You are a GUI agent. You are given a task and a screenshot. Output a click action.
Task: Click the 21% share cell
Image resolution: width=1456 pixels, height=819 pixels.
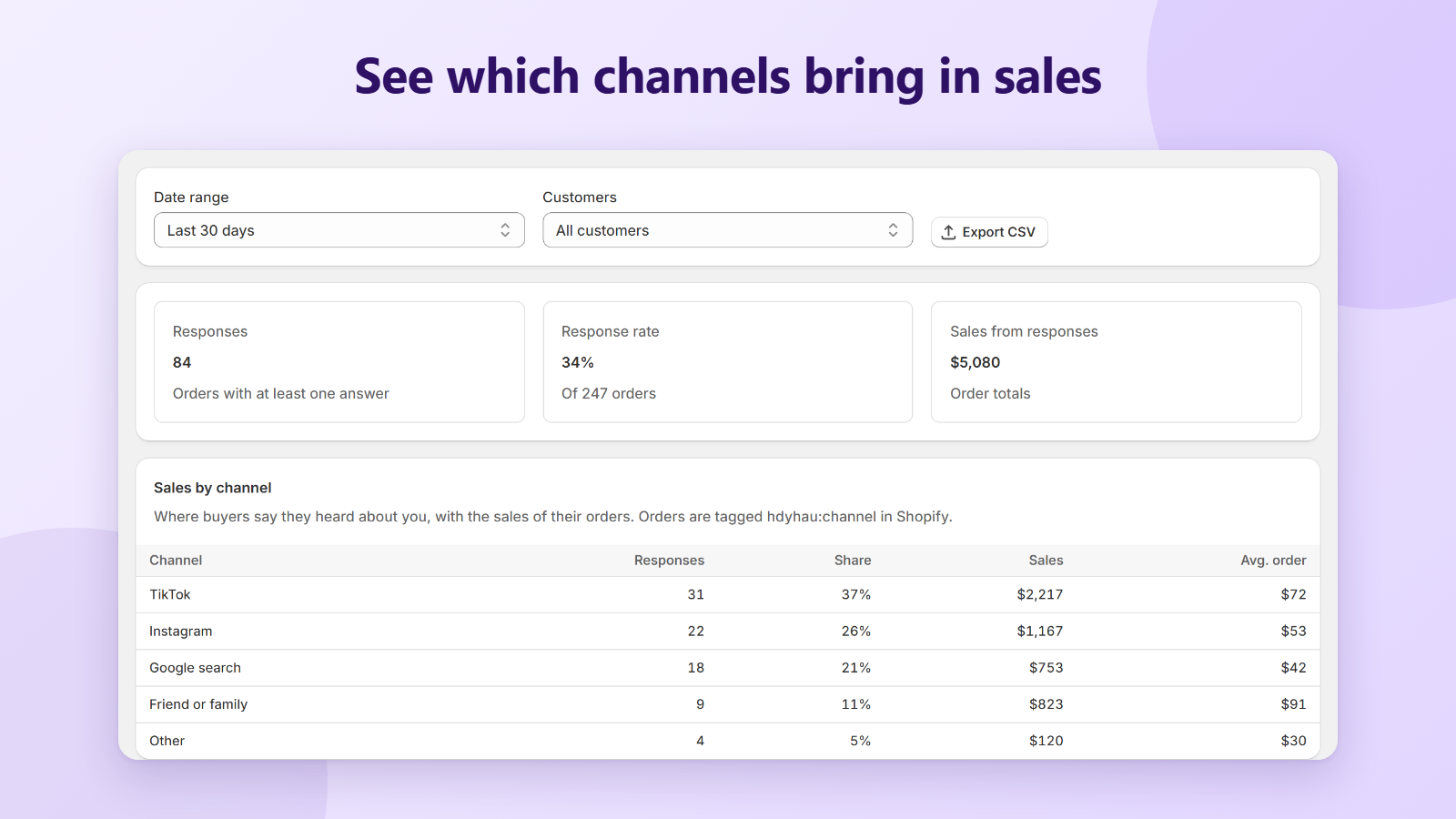click(x=856, y=667)
